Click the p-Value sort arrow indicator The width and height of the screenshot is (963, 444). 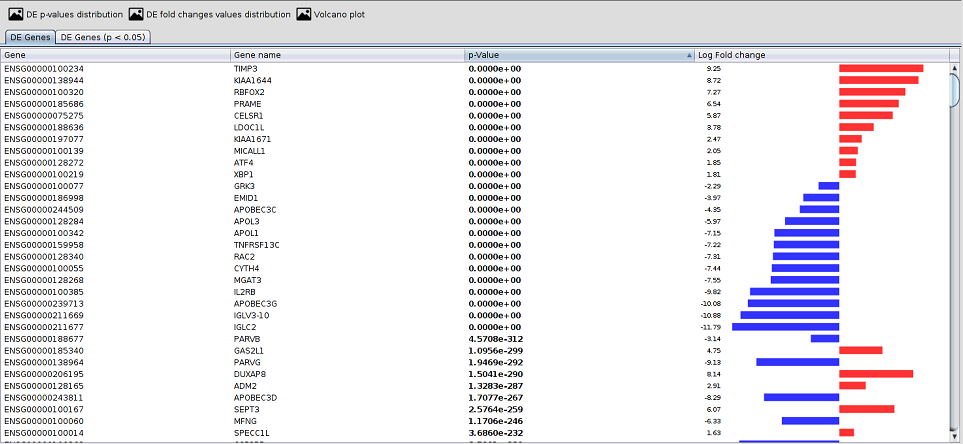pos(687,55)
